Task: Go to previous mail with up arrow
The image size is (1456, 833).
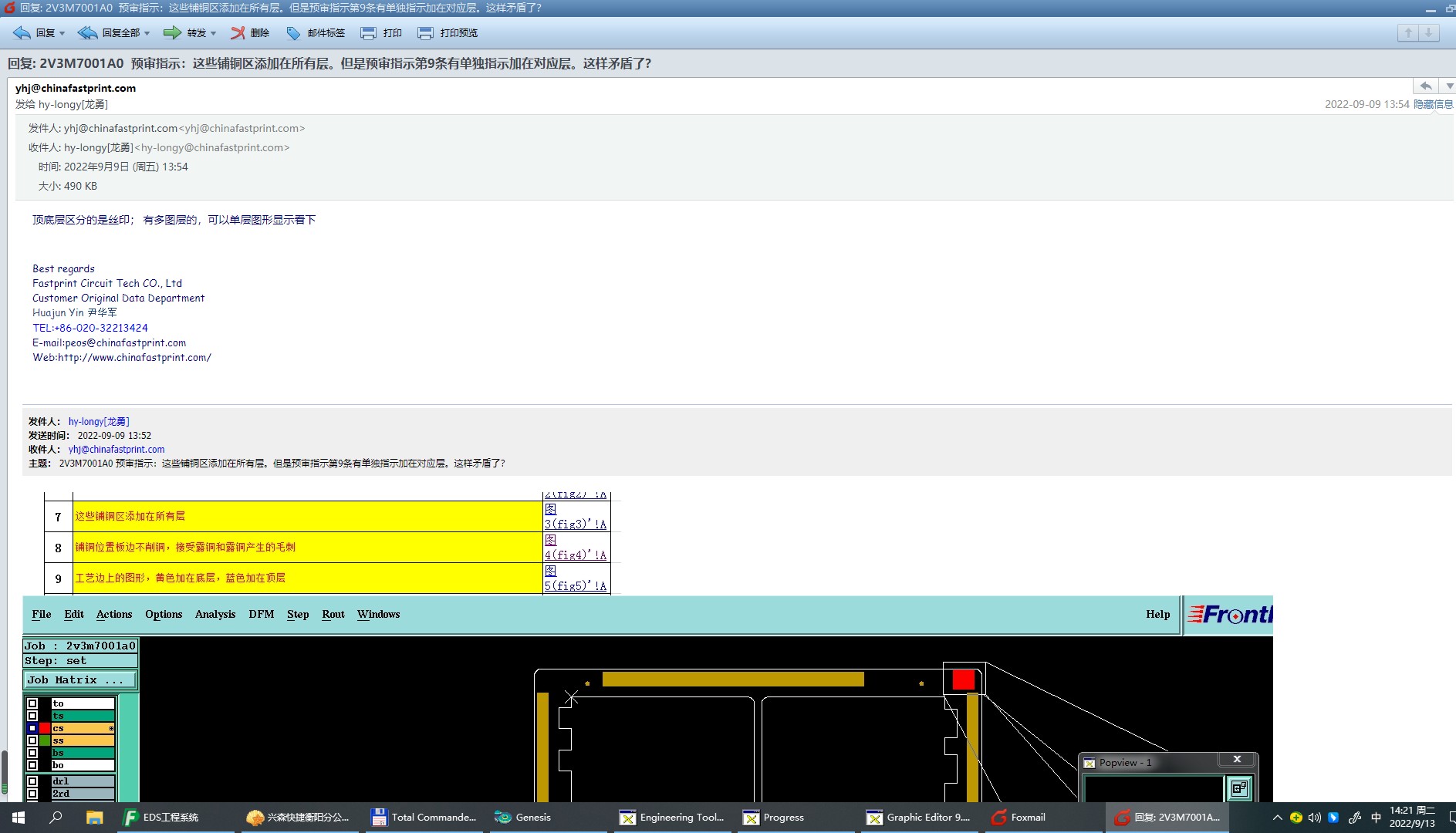Action: (x=1408, y=32)
